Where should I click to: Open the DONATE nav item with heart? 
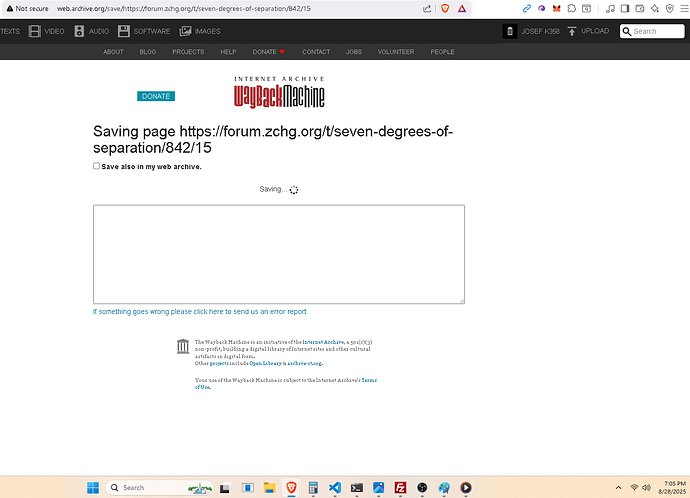[268, 51]
